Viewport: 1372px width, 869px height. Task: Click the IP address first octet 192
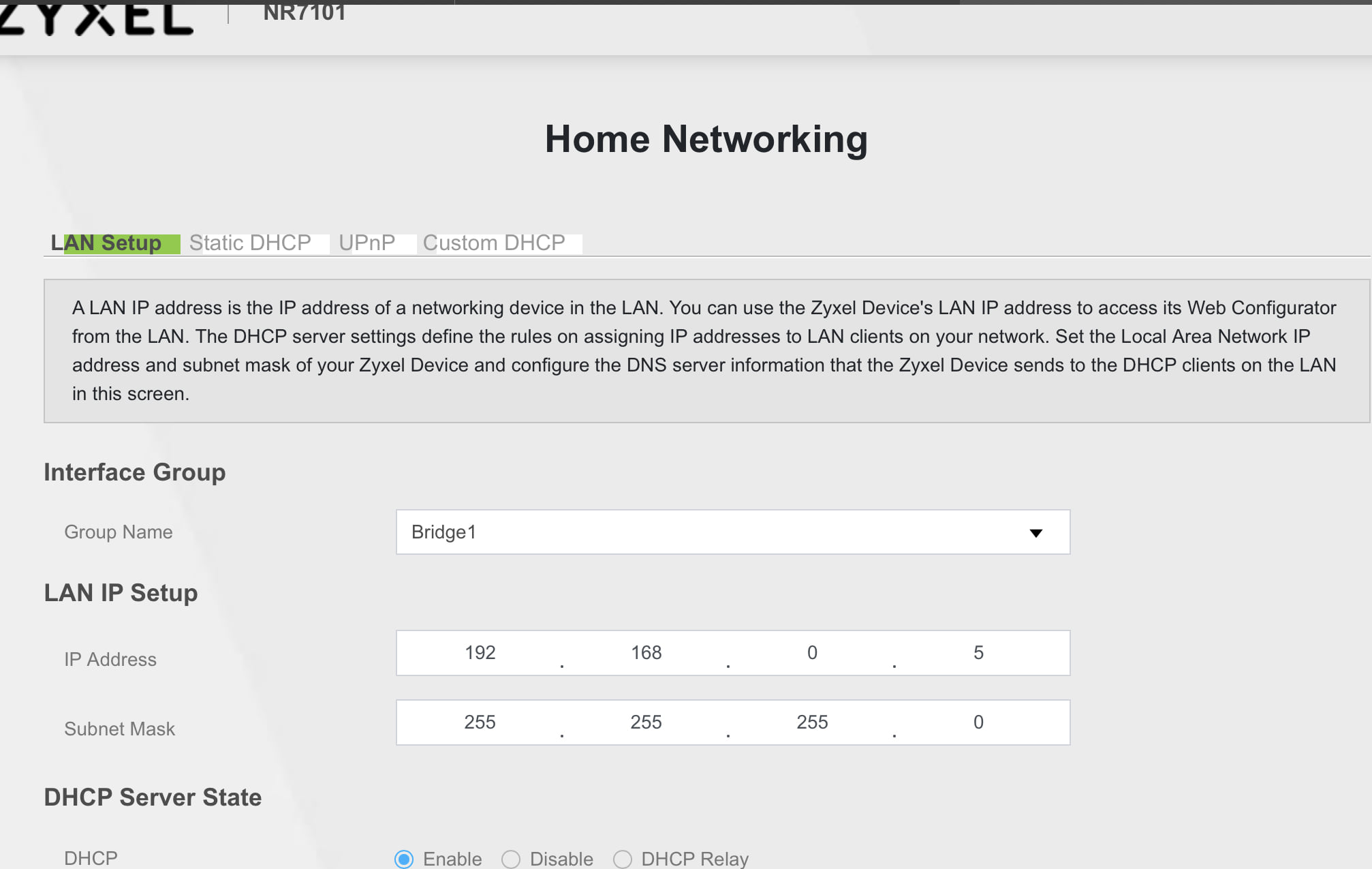pyautogui.click(x=480, y=653)
